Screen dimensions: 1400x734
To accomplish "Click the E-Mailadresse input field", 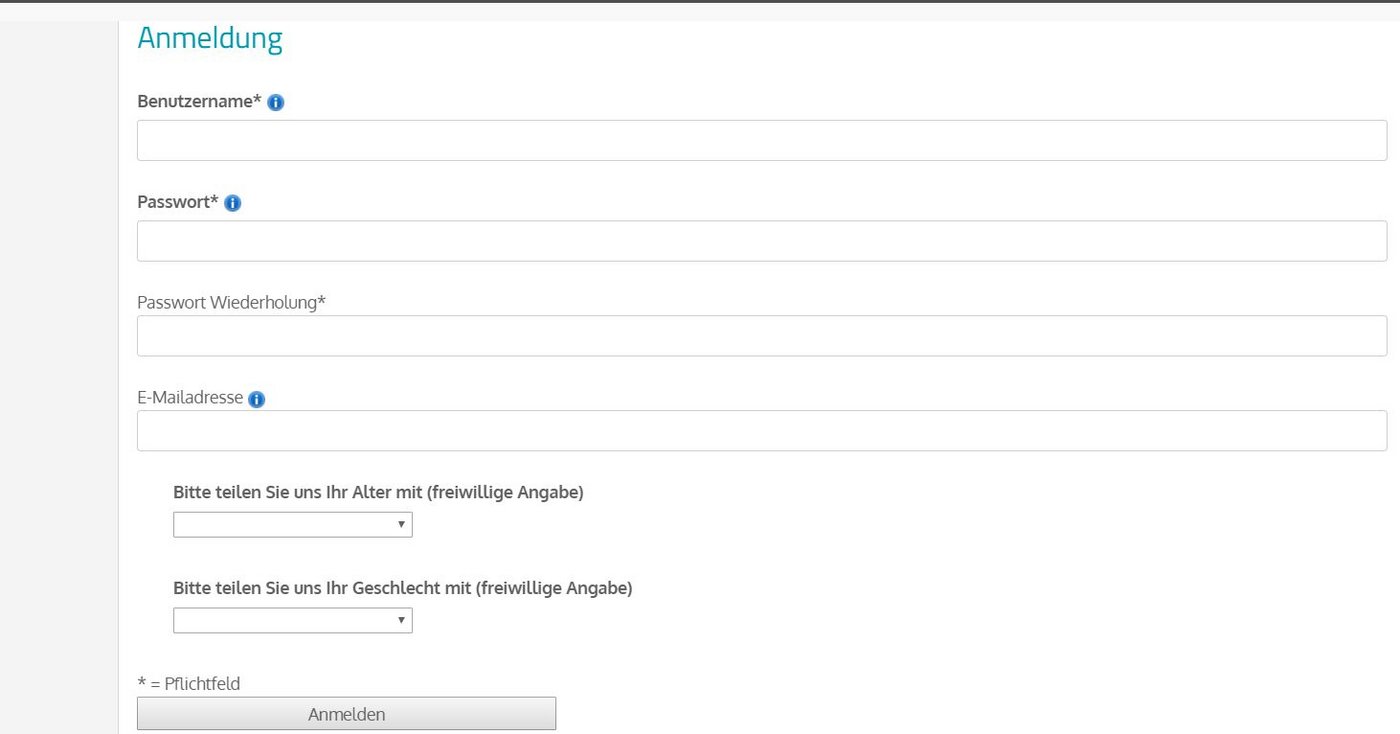I will (x=761, y=431).
